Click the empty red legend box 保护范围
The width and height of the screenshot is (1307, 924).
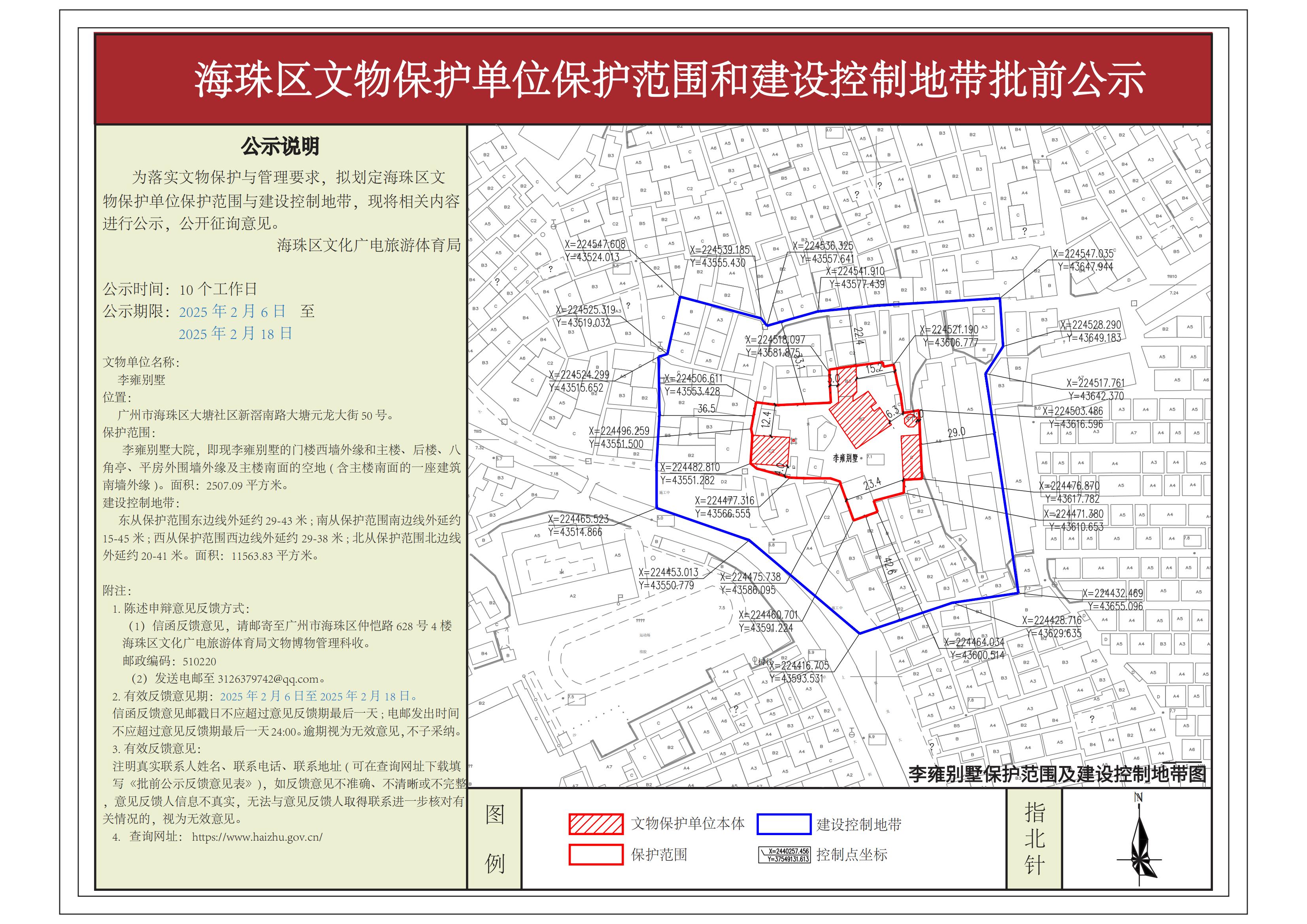596,854
